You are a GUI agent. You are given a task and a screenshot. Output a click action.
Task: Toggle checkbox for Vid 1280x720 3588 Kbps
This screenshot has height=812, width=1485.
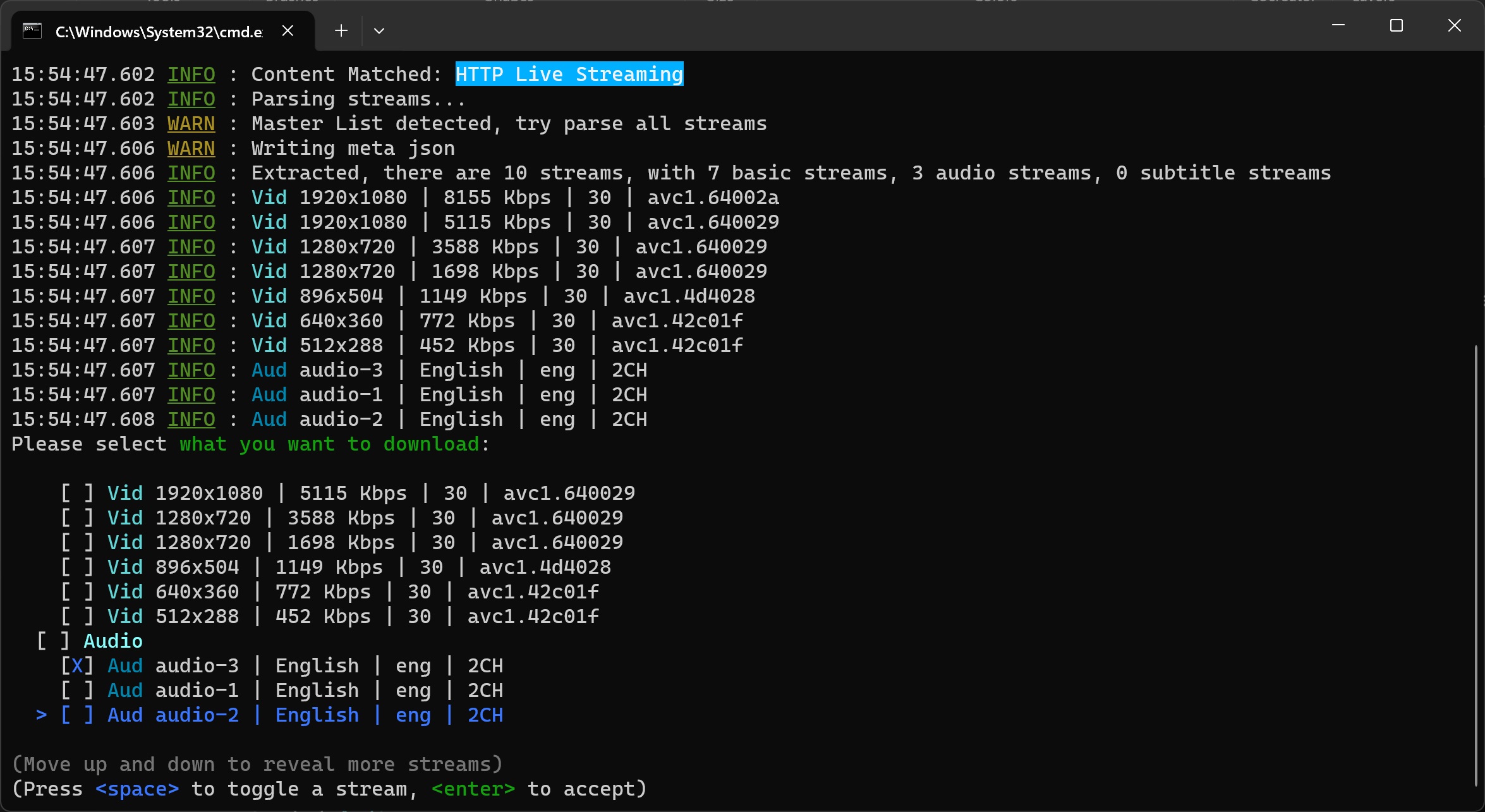(x=77, y=518)
